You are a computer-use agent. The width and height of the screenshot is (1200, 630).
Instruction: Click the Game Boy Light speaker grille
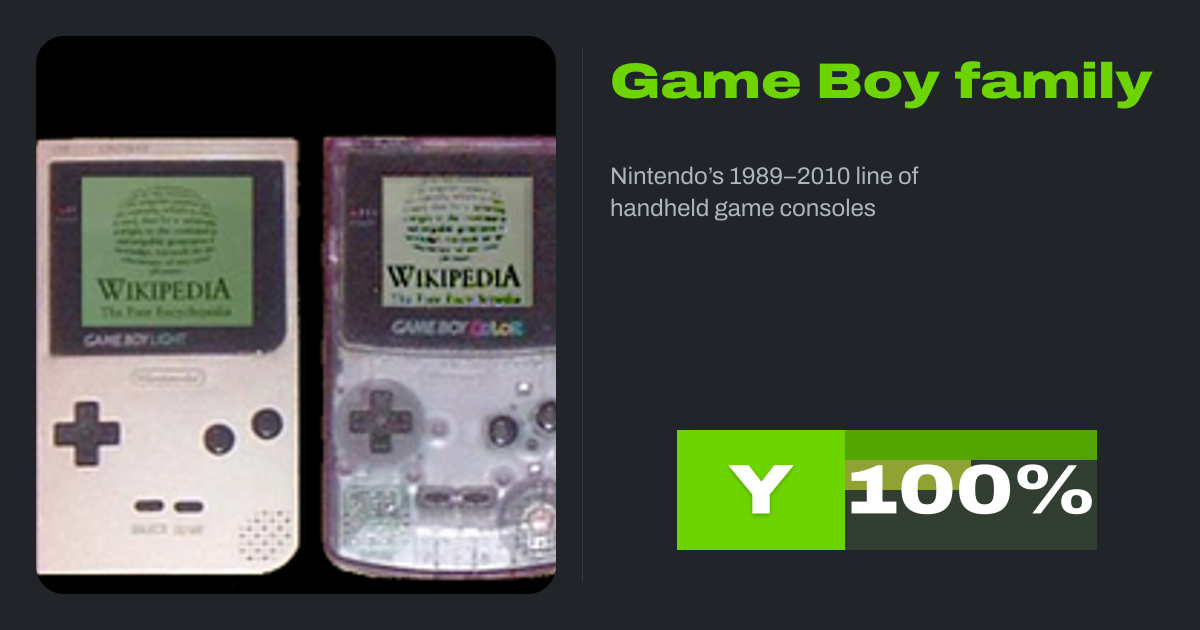tap(265, 534)
